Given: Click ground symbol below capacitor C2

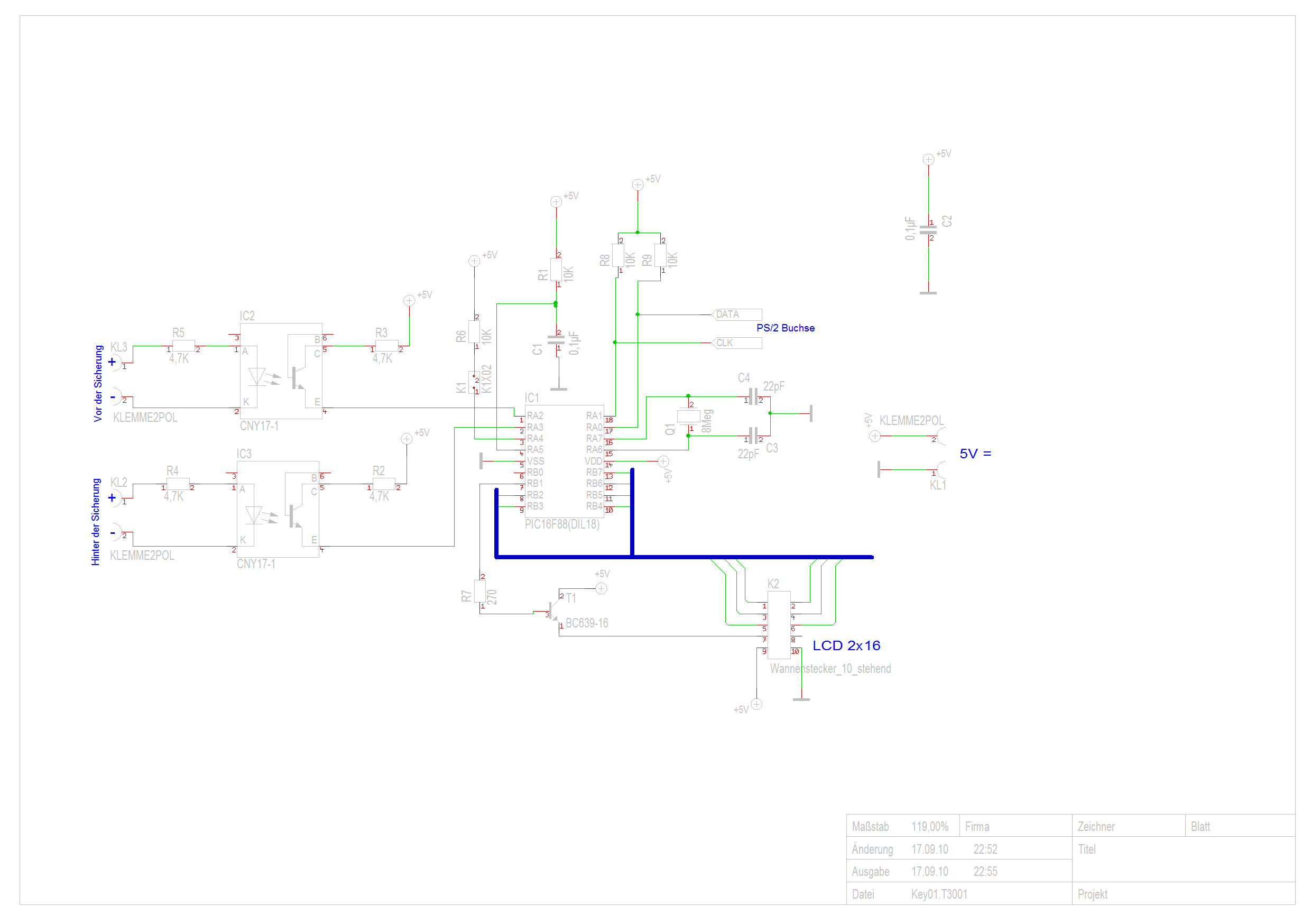Looking at the screenshot, I should coord(928,293).
